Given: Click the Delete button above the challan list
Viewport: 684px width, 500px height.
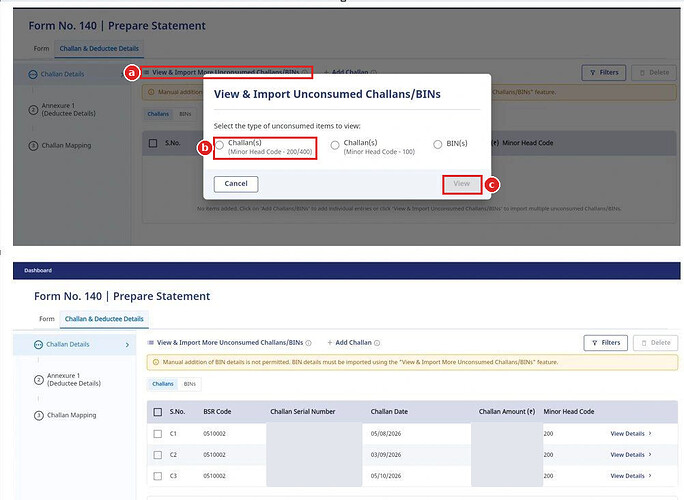Looking at the screenshot, I should pos(656,343).
